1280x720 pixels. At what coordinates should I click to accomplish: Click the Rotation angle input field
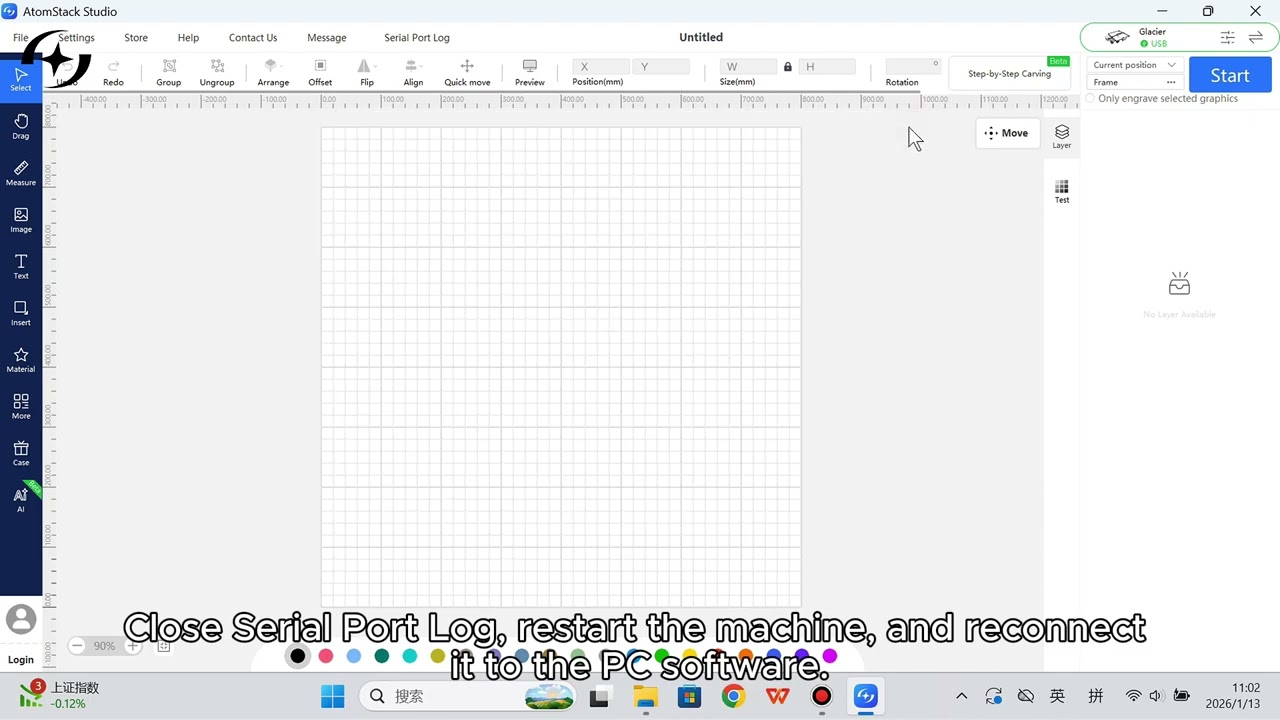coord(913,66)
